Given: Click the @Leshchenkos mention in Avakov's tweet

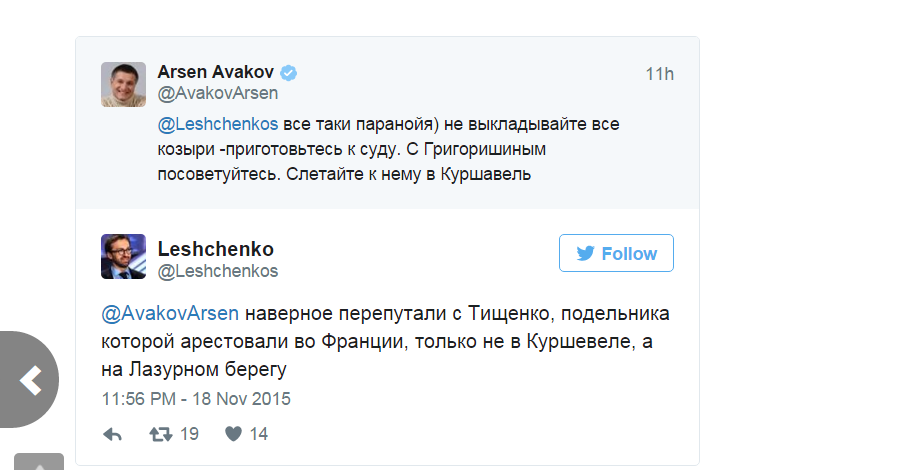Looking at the screenshot, I should (x=217, y=125).
